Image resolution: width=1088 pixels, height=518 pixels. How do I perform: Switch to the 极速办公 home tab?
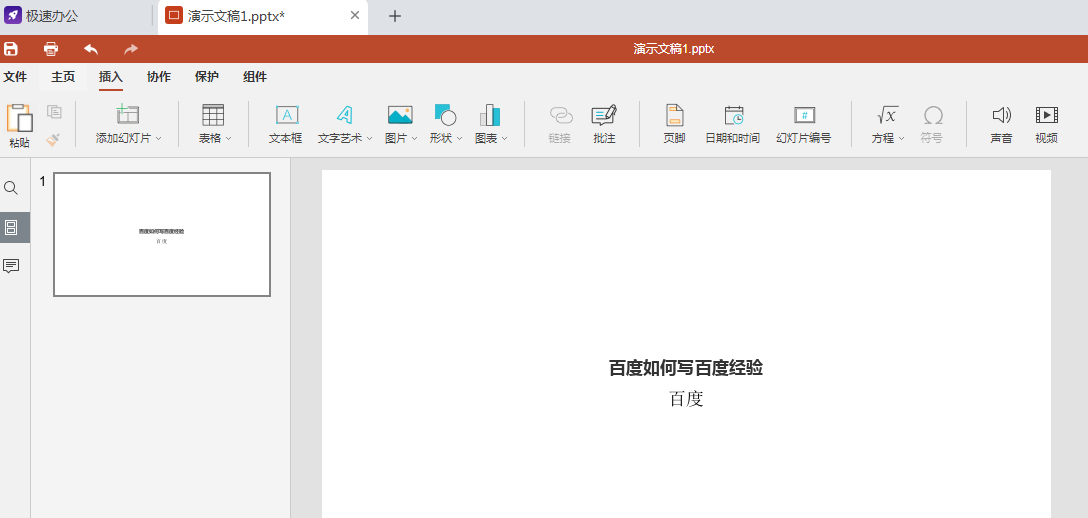[42, 16]
